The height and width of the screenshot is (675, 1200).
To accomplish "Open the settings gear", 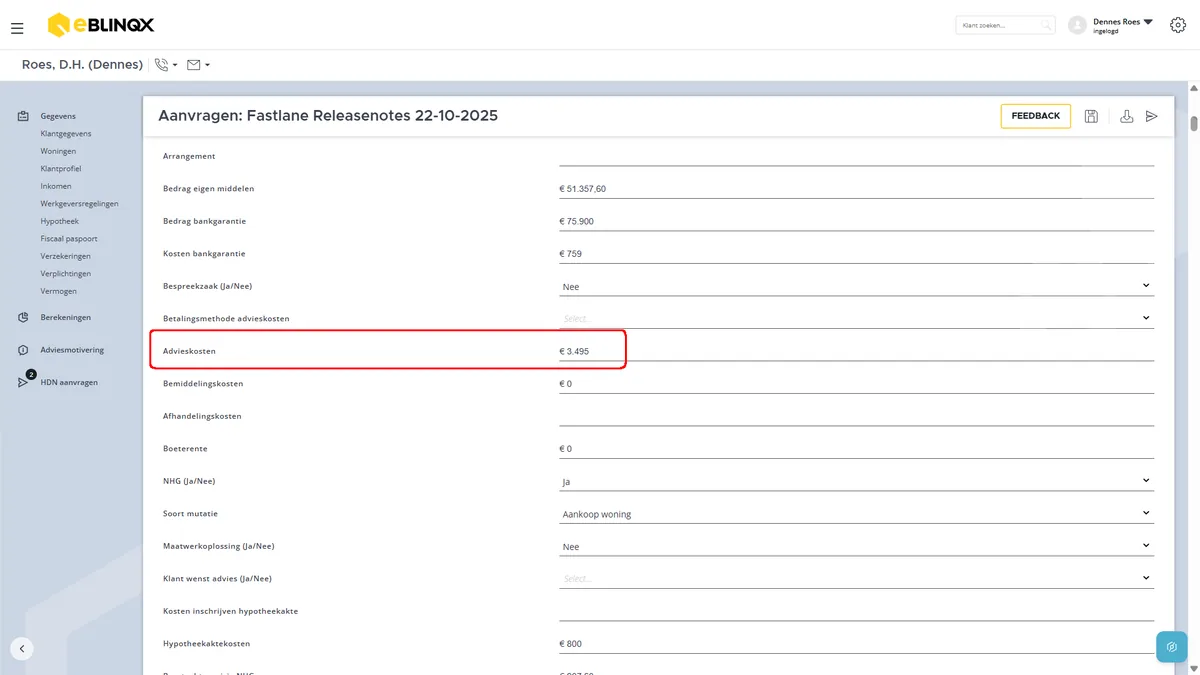I will pyautogui.click(x=1177, y=25).
